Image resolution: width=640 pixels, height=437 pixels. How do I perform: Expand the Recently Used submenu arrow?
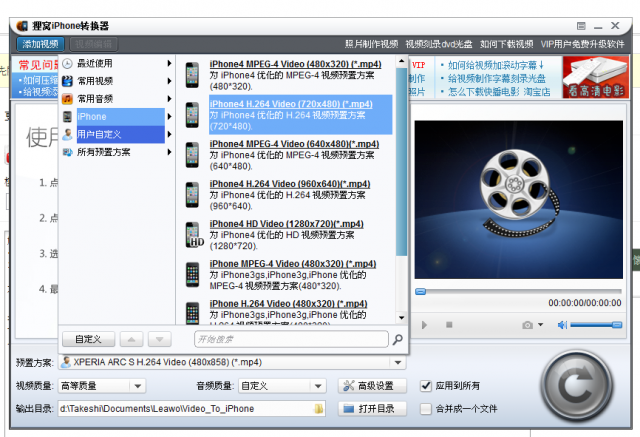(169, 64)
